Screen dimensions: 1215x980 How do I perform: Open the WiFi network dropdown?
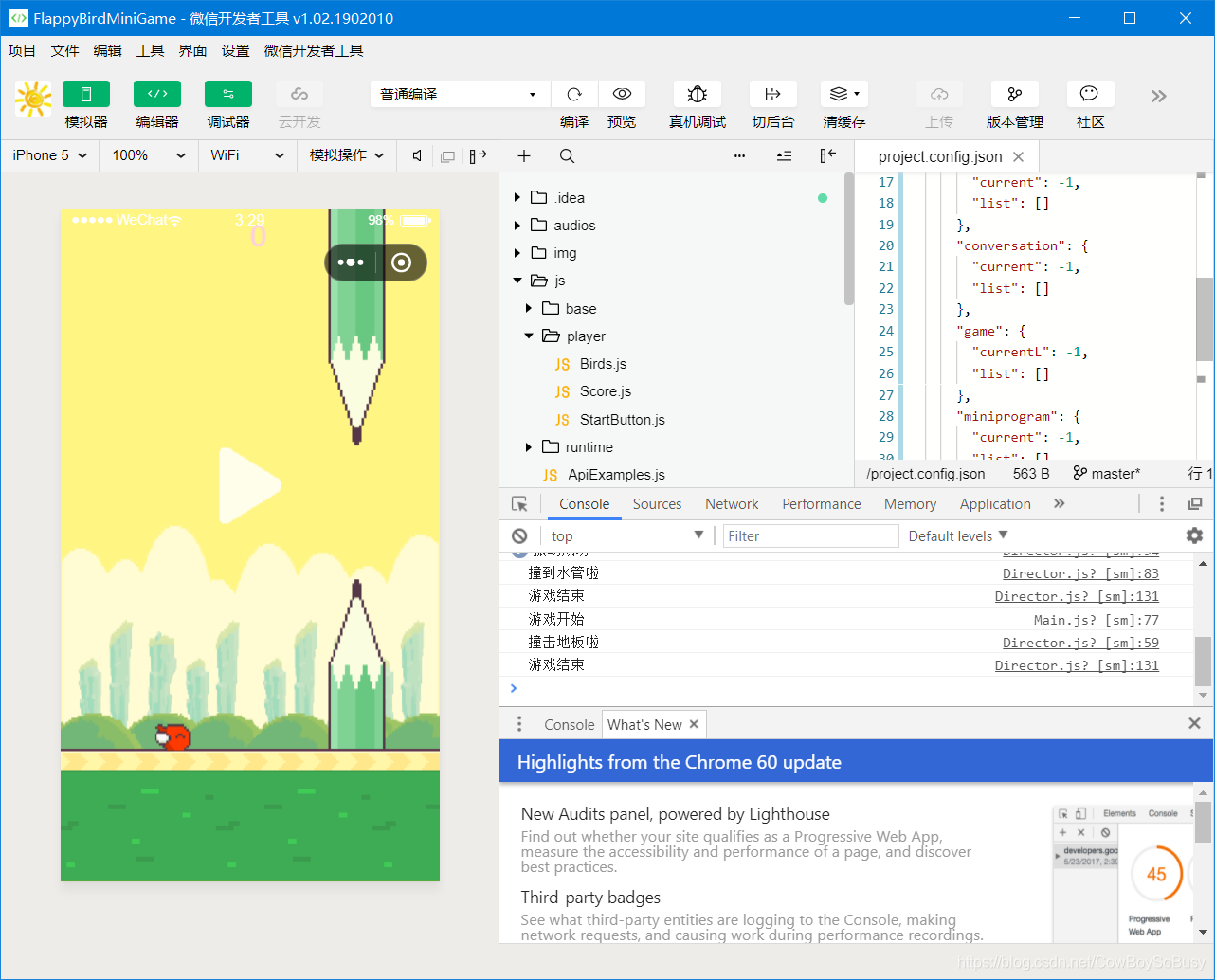(247, 155)
